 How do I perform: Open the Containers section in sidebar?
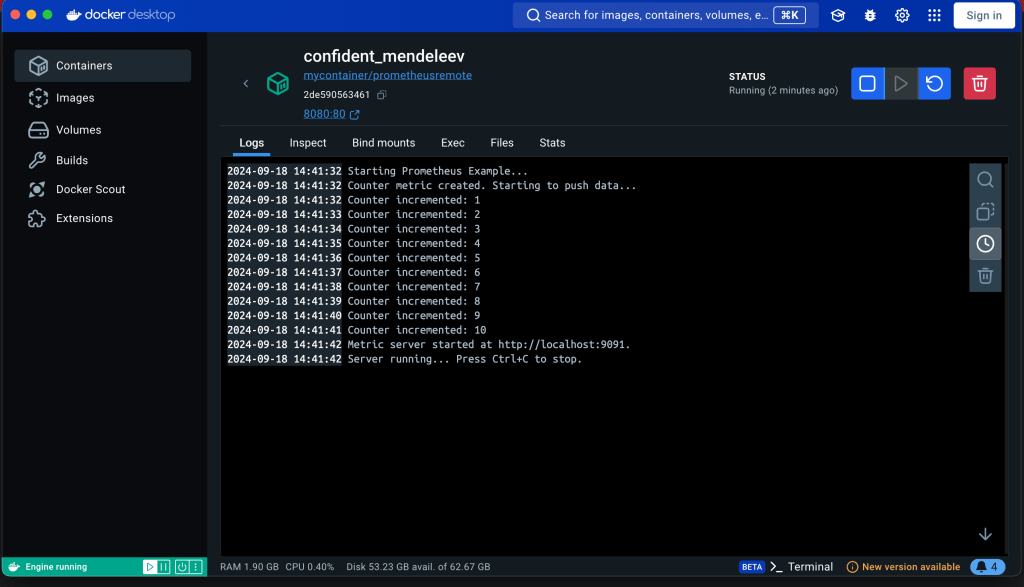(103, 65)
